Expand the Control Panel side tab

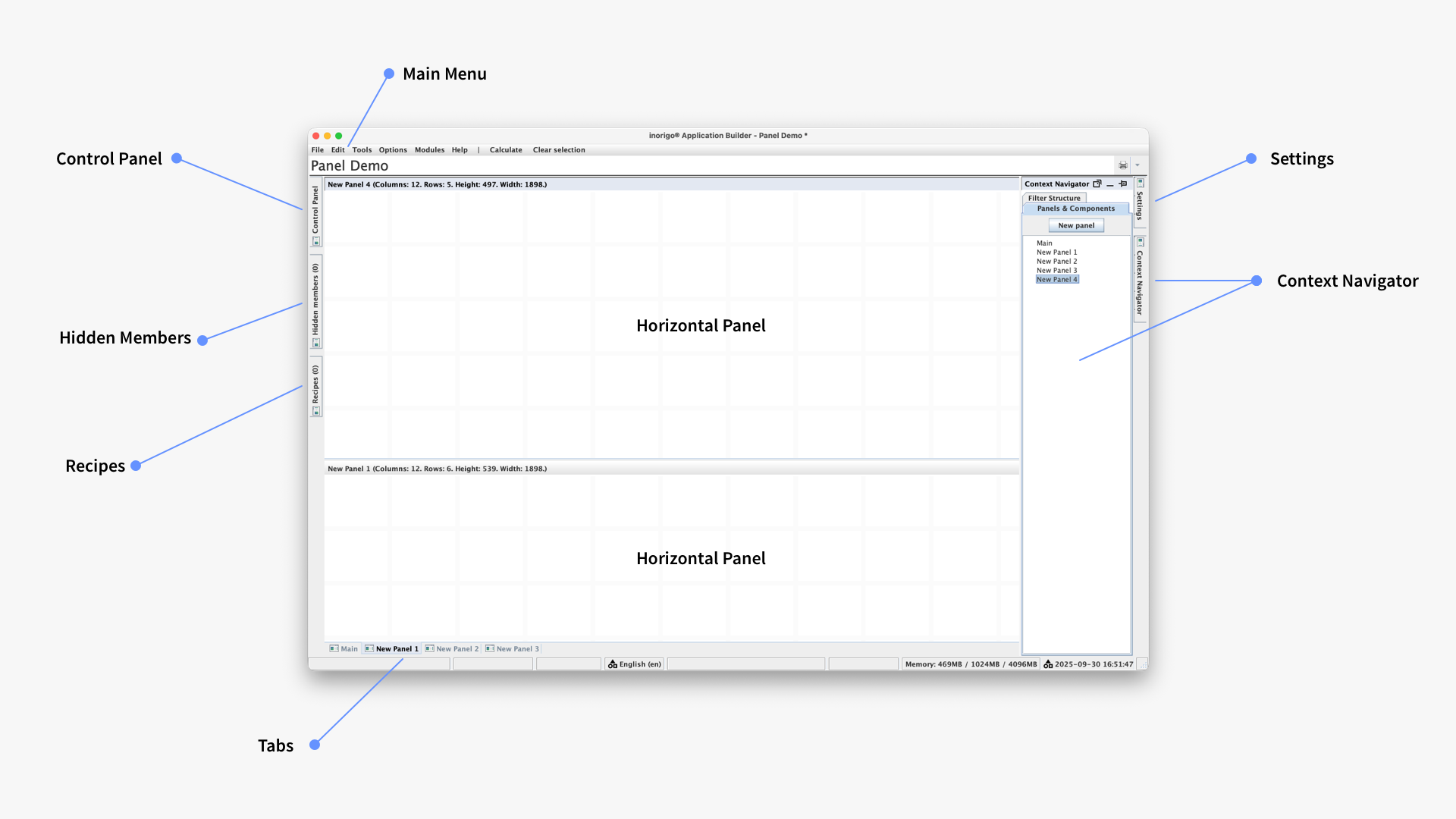(x=315, y=211)
